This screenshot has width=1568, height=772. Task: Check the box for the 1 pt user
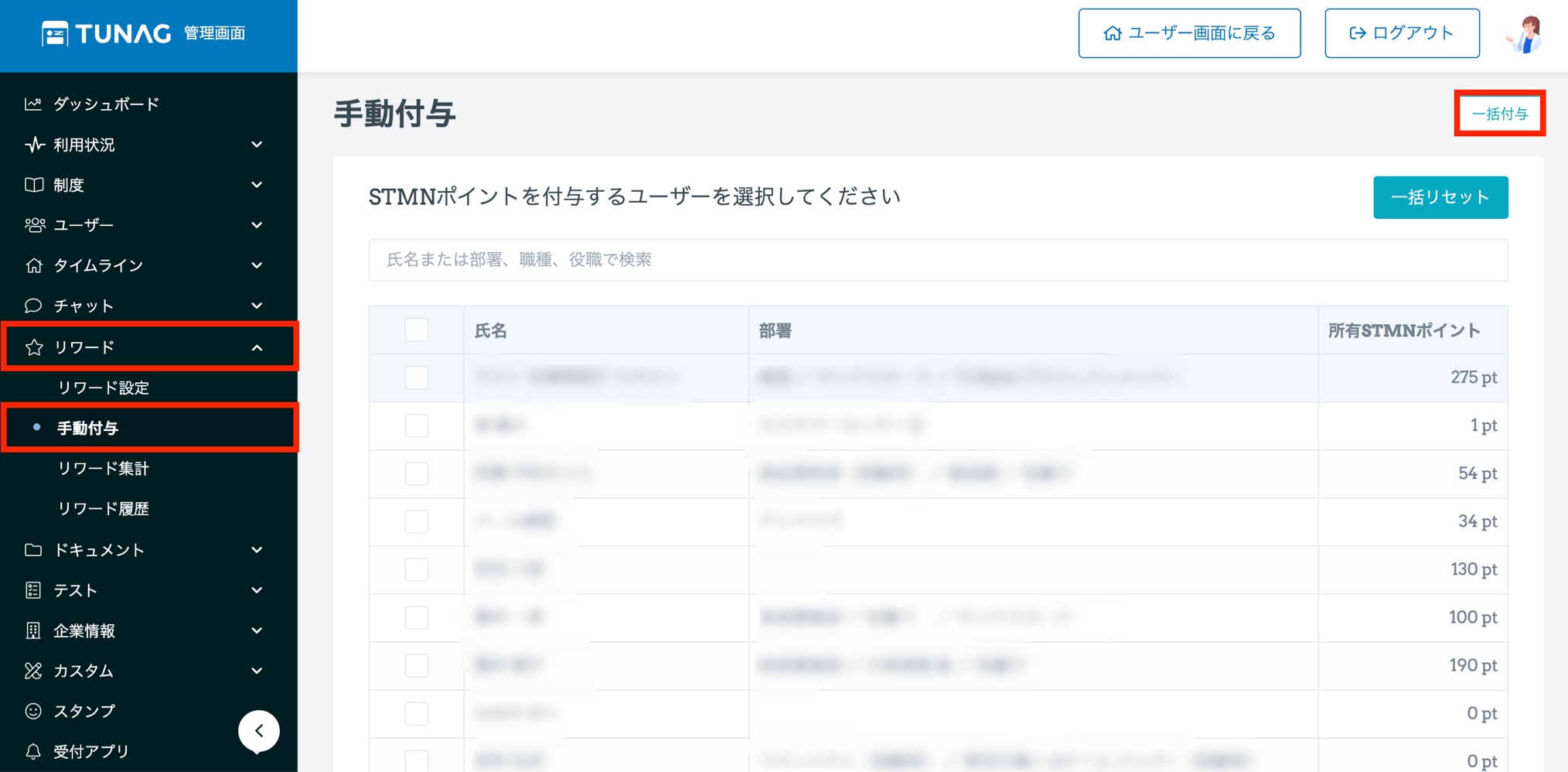(417, 425)
